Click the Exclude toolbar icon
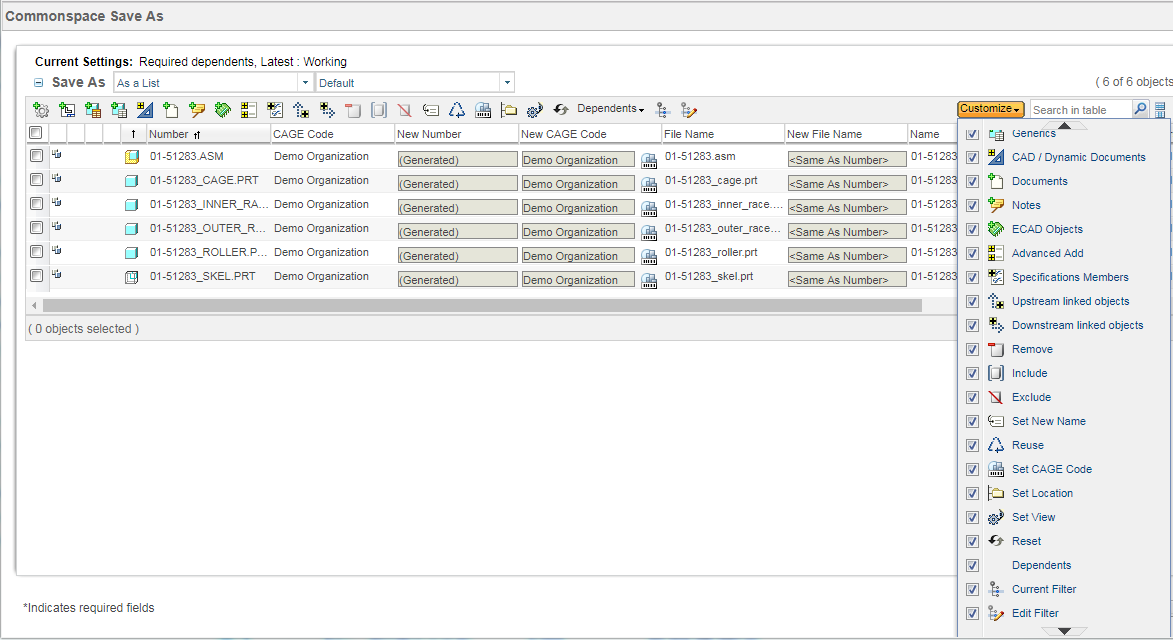1173x640 pixels. [x=405, y=110]
